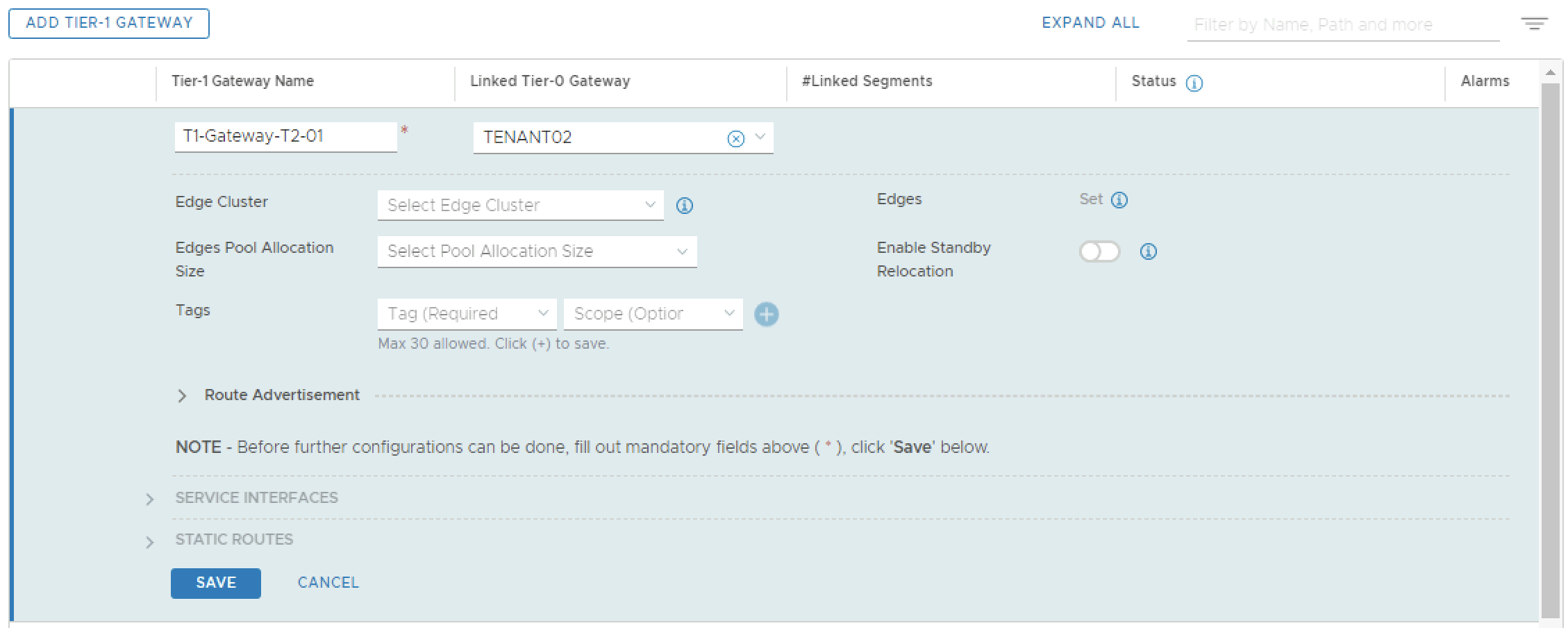This screenshot has height=628, width=1568.
Task: Click the Cancel link
Action: pyautogui.click(x=328, y=583)
